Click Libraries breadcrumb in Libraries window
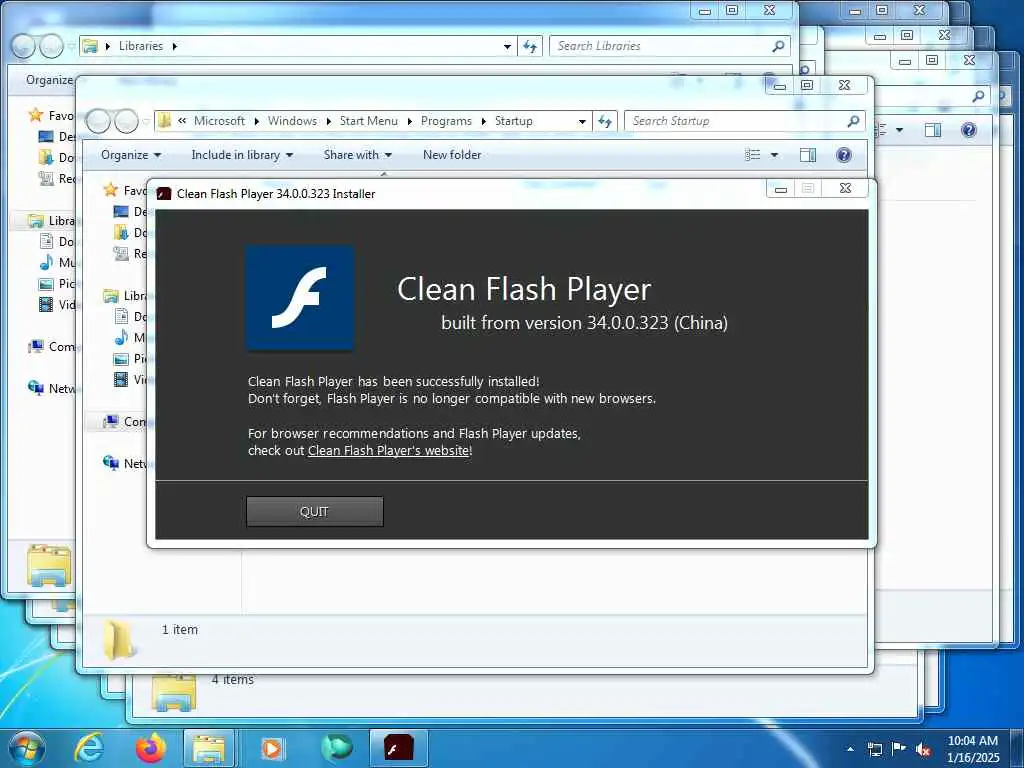This screenshot has height=768, width=1024. pyautogui.click(x=140, y=46)
